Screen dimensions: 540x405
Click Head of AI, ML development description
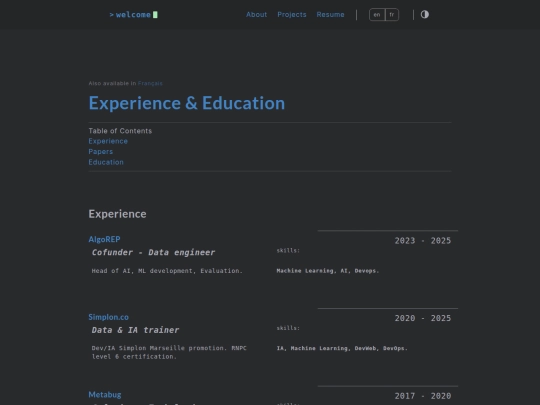click(x=167, y=271)
